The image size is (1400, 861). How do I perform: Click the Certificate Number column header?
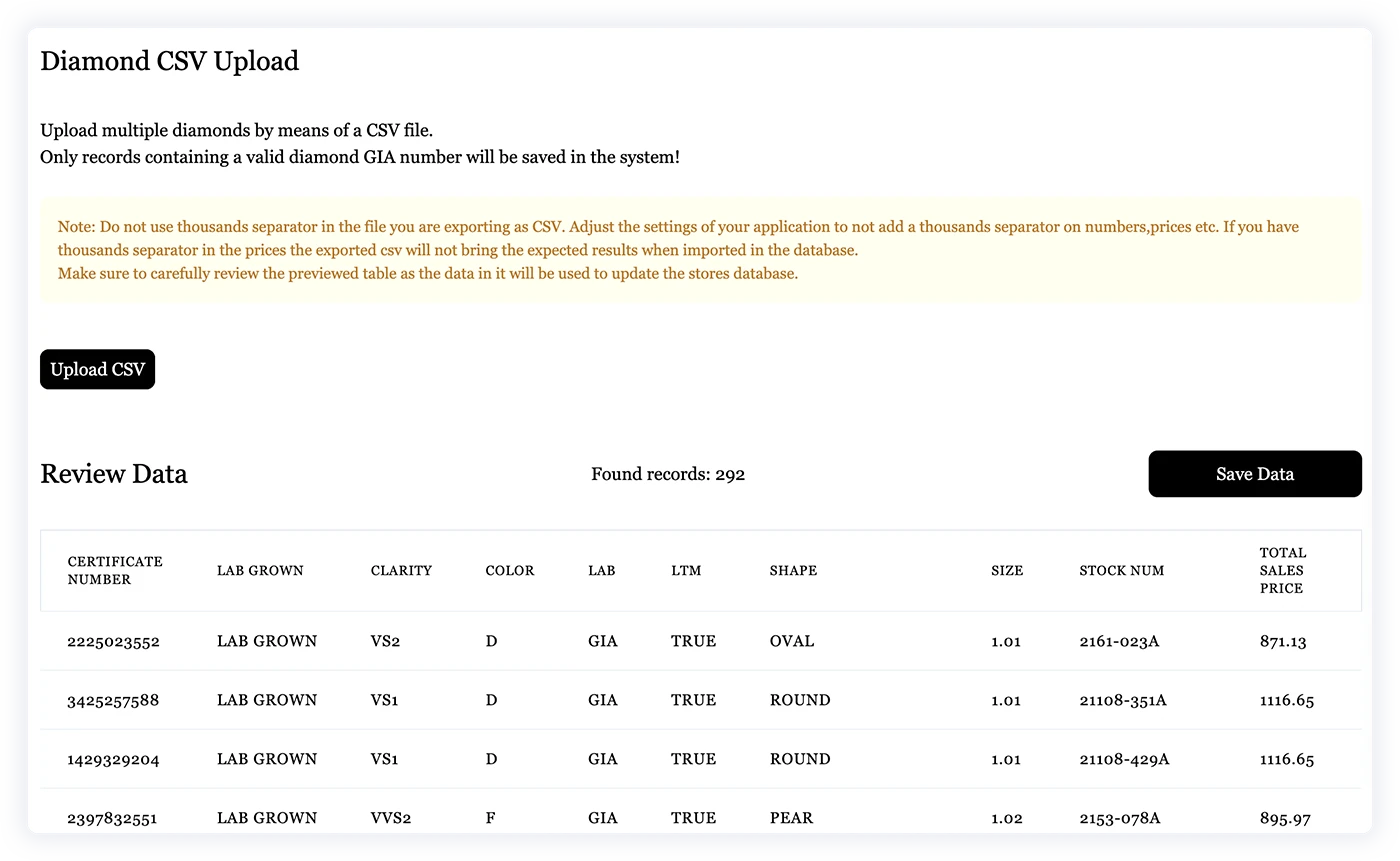point(115,570)
